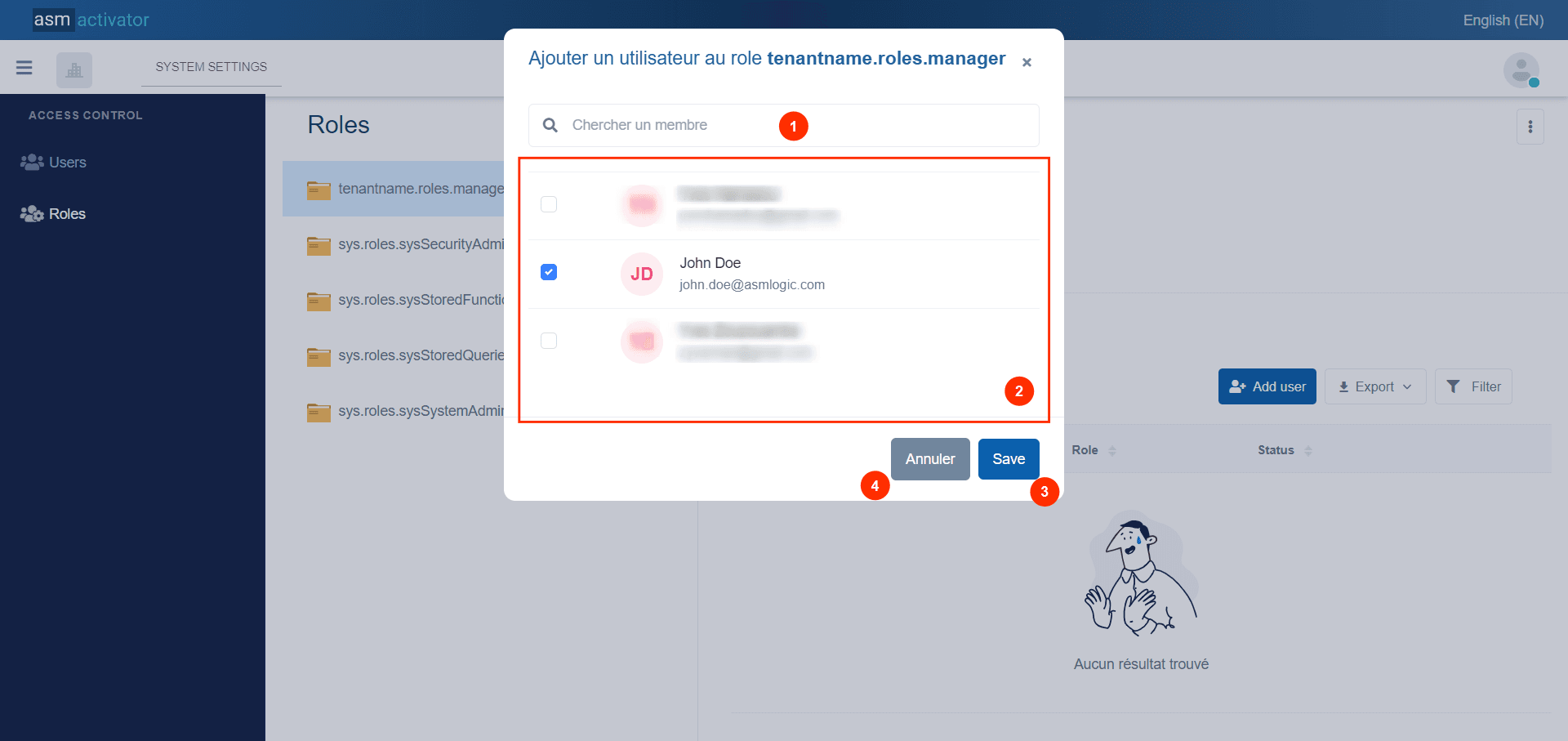Check the first blurred member checkbox
1568x741 pixels.
(x=549, y=204)
